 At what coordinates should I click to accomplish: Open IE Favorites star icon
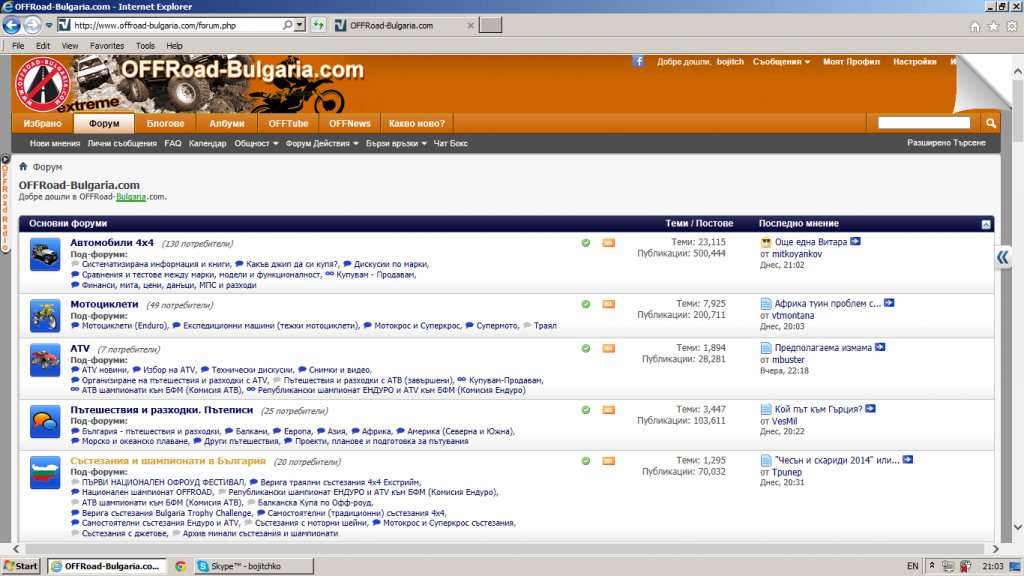coord(993,26)
